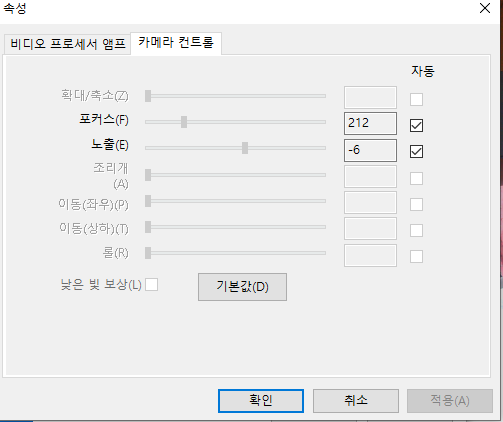Click the 적용(A) button
The width and height of the screenshot is (503, 422).
[450, 401]
